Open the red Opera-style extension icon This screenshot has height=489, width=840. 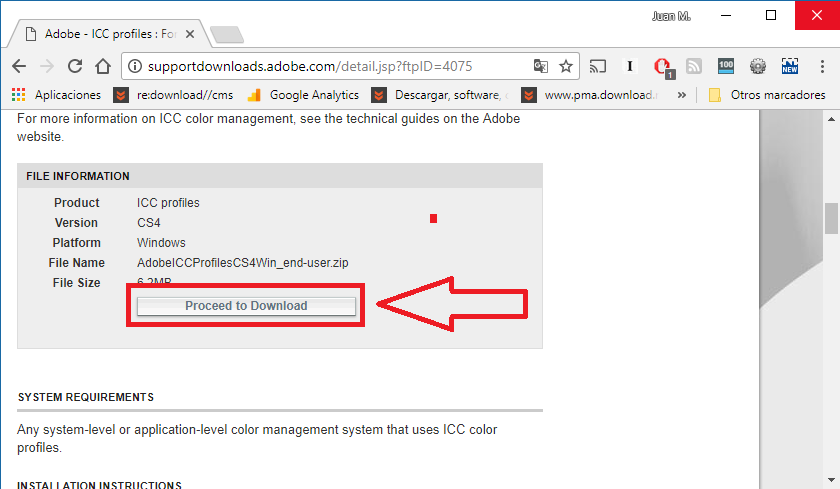(x=663, y=67)
